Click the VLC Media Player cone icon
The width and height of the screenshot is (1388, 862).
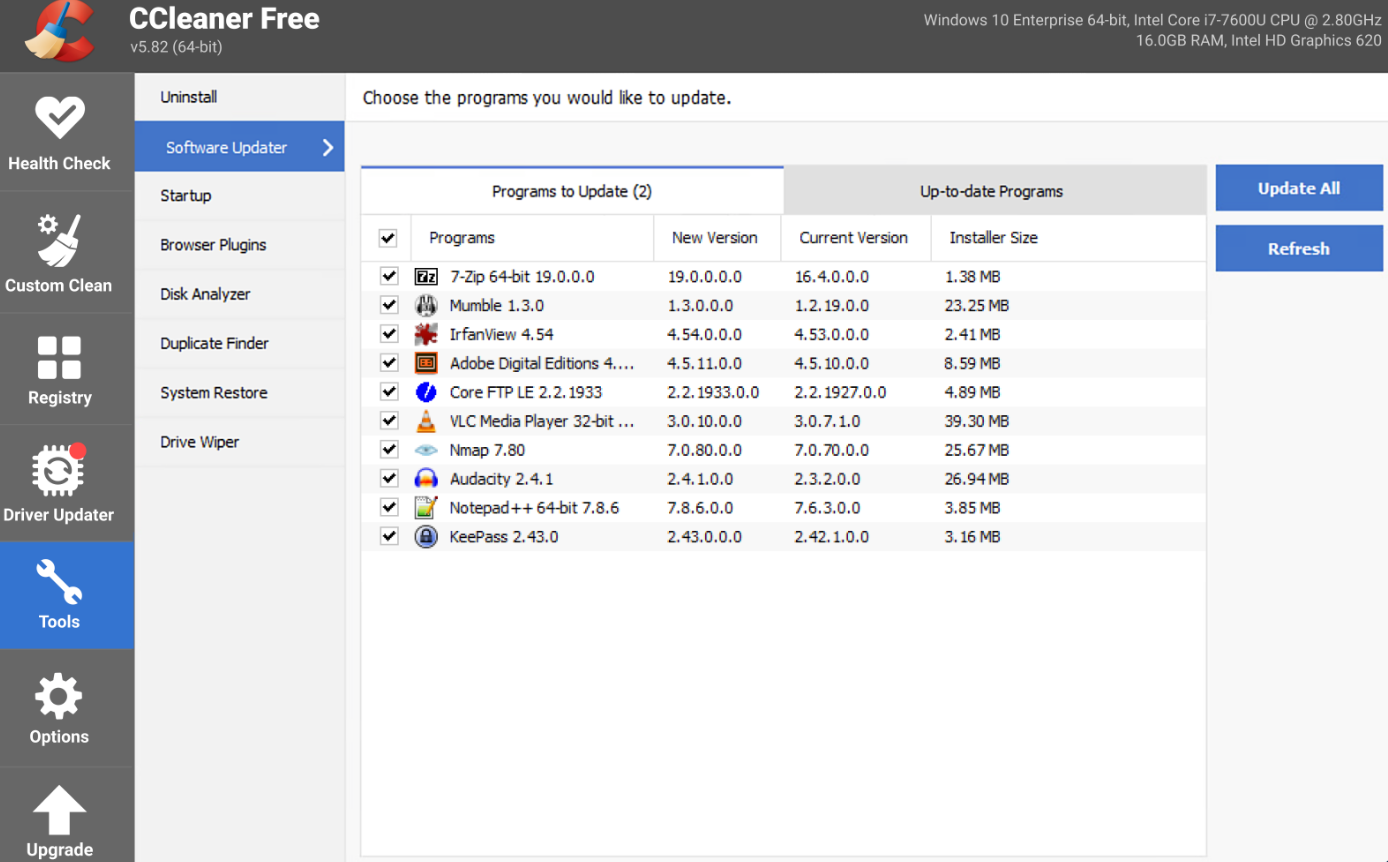coord(426,421)
